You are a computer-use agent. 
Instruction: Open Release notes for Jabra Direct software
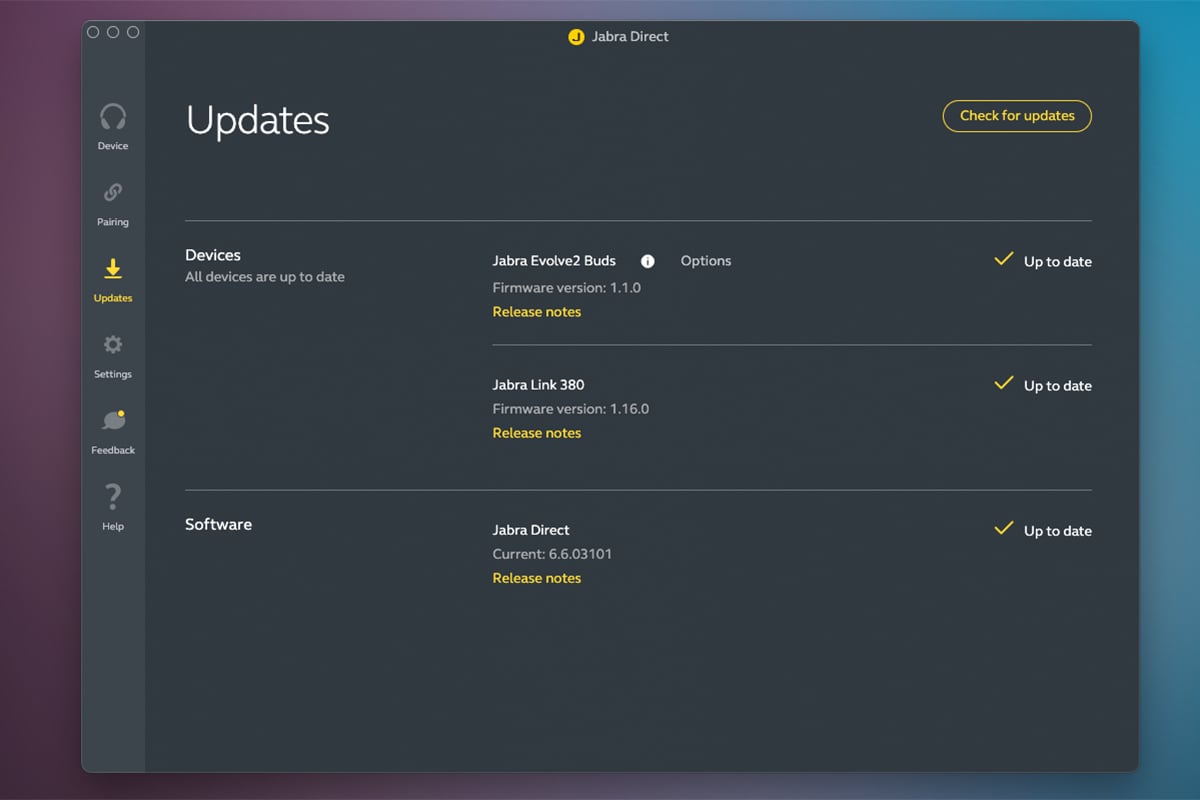[x=537, y=578]
